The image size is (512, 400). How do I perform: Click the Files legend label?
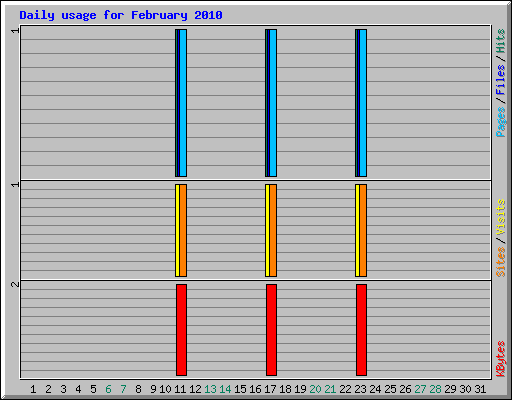pyautogui.click(x=500, y=80)
